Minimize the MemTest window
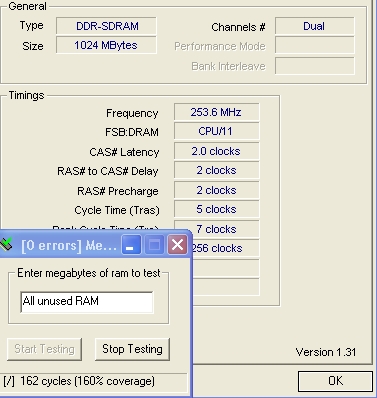The image size is (377, 398). (x=131, y=245)
